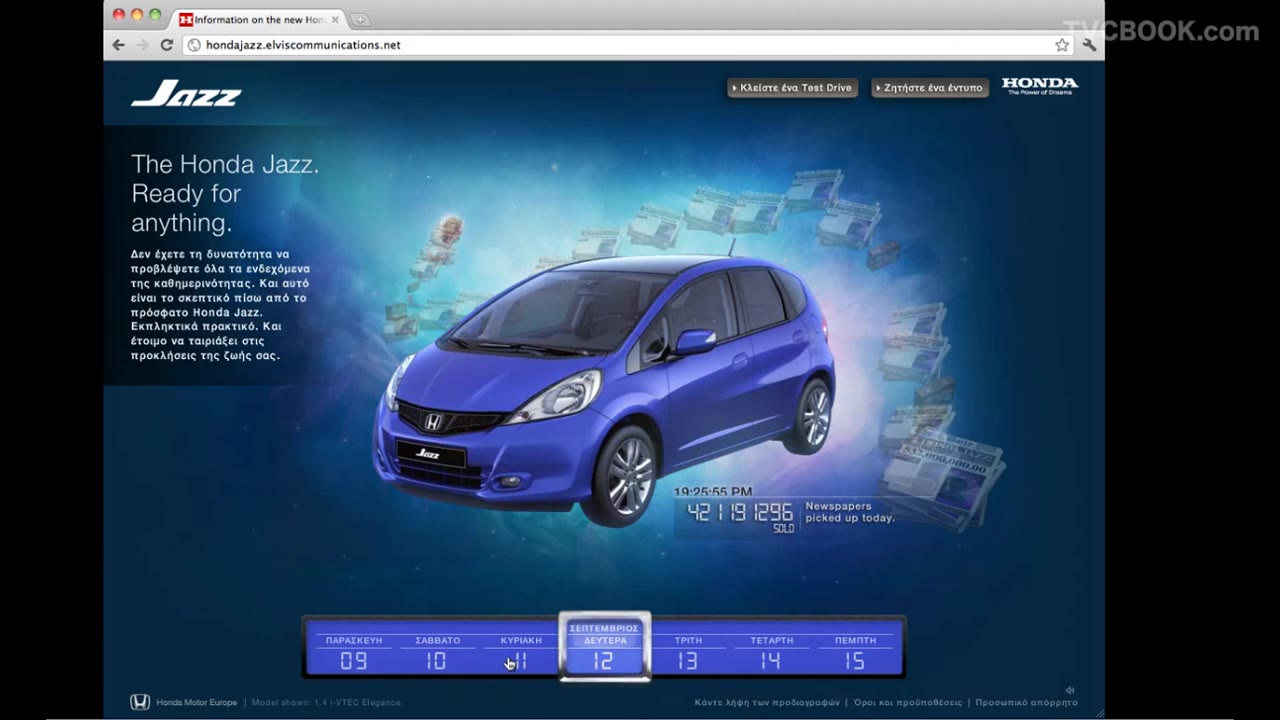The height and width of the screenshot is (720, 1280).
Task: Select highlighted ΔΕΥΤΕΡΑ 12 date tile
Action: [604, 647]
